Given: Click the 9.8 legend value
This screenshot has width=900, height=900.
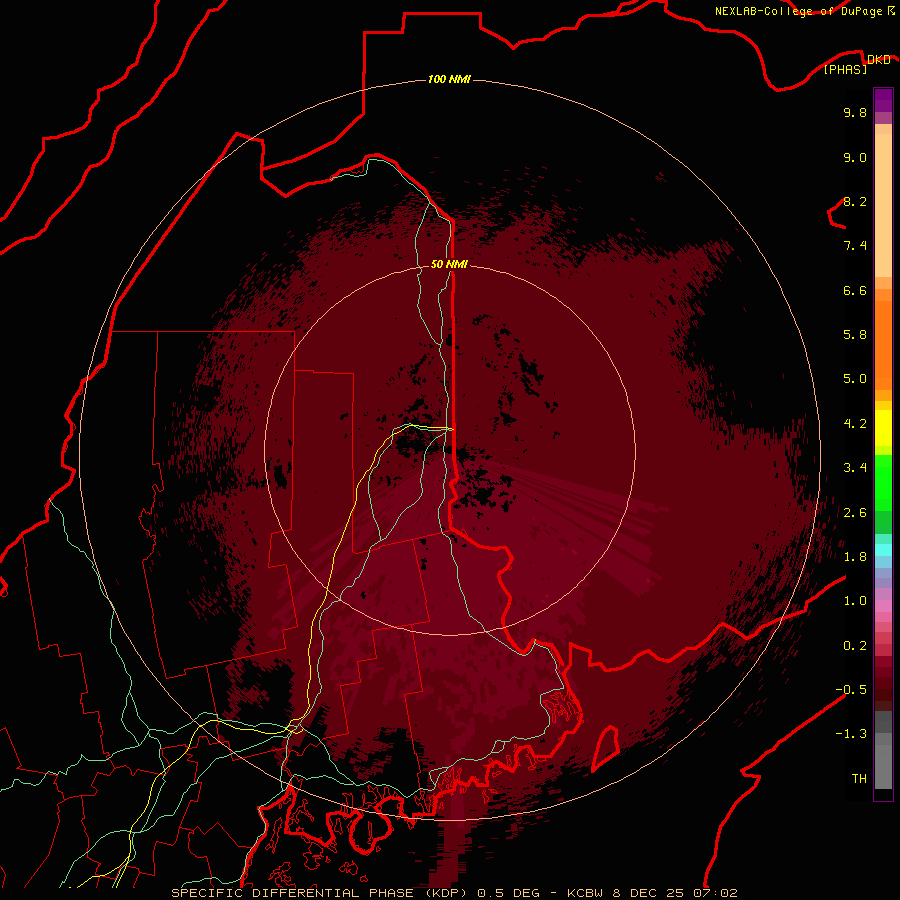Looking at the screenshot, I should pyautogui.click(x=855, y=112).
